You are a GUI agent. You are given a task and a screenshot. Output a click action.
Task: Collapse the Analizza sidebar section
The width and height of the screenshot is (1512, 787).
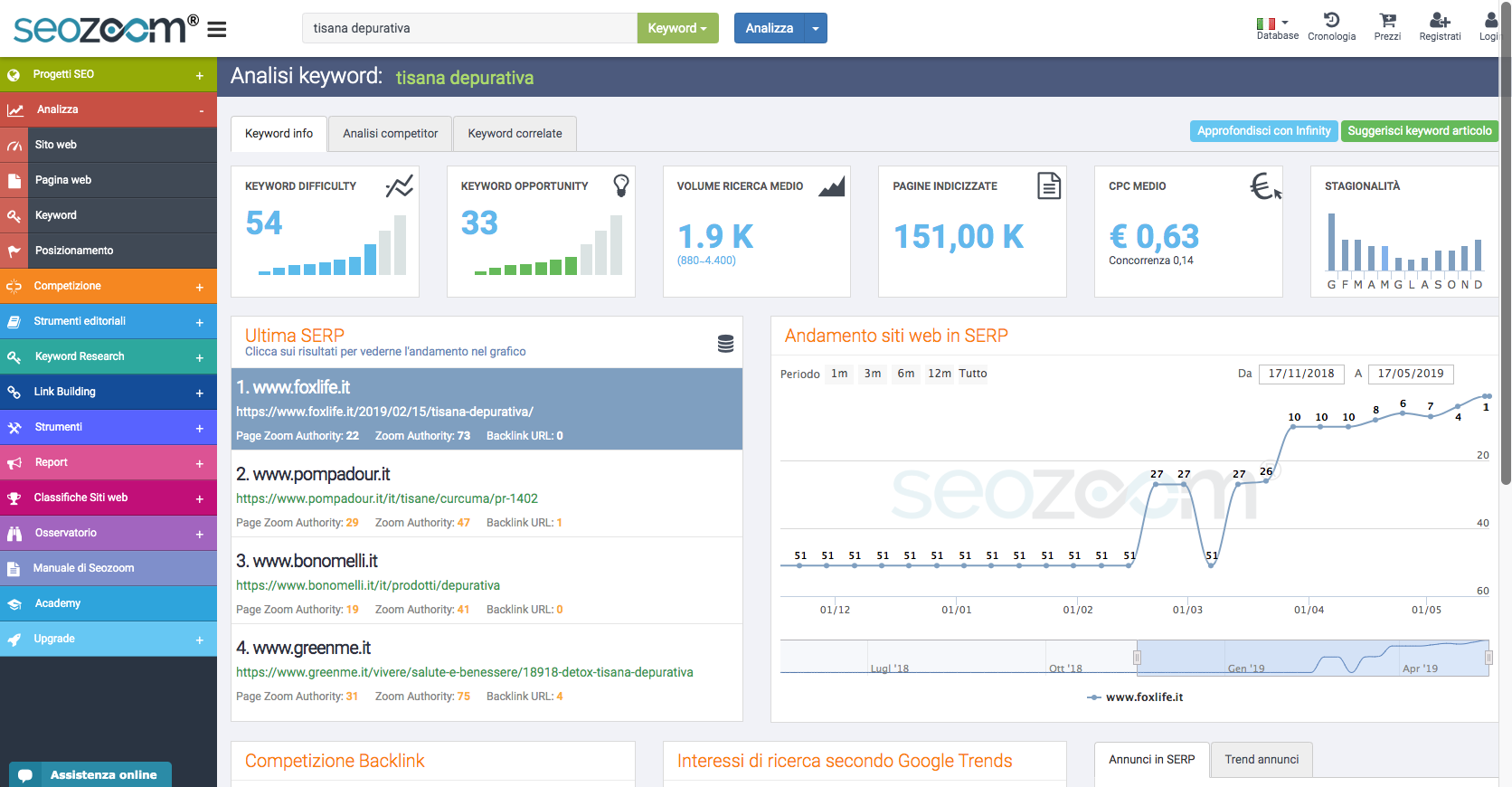(201, 111)
